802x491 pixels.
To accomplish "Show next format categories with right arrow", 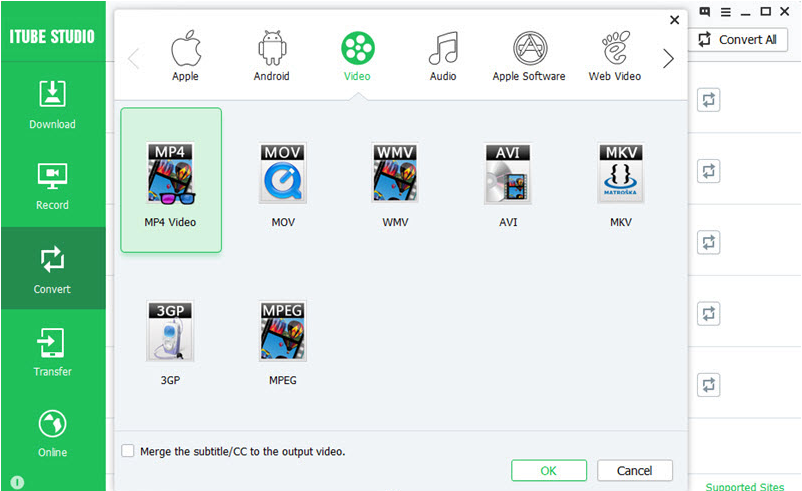I will coord(668,58).
